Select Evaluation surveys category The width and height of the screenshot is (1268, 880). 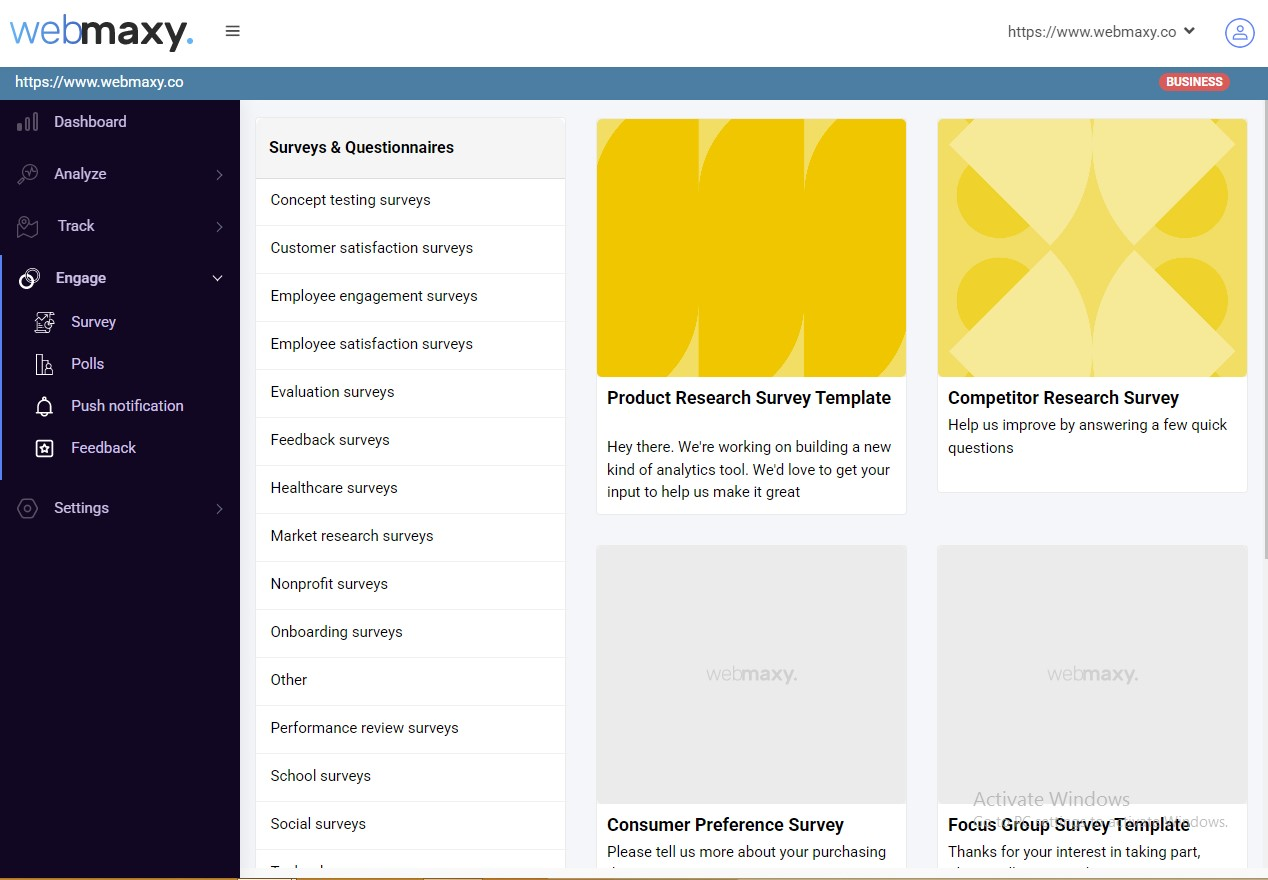tap(410, 393)
